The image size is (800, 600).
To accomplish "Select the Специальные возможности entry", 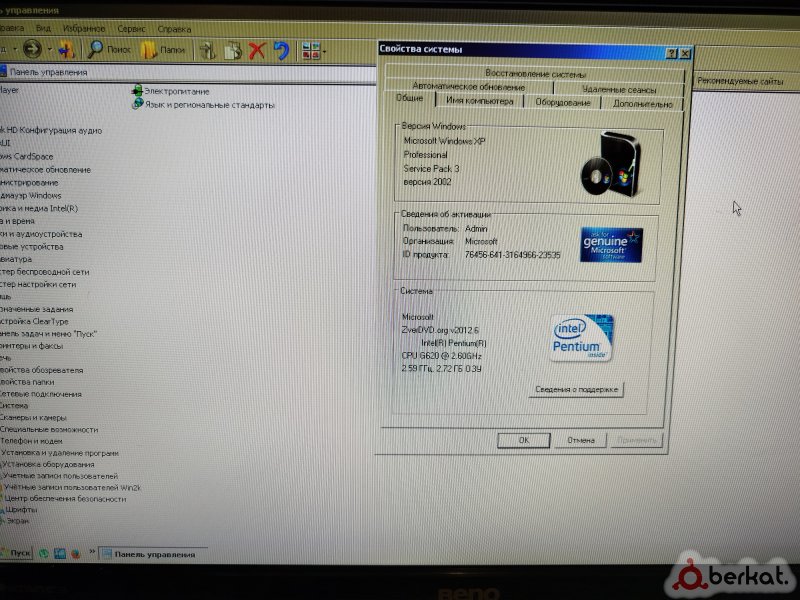I will tap(49, 430).
